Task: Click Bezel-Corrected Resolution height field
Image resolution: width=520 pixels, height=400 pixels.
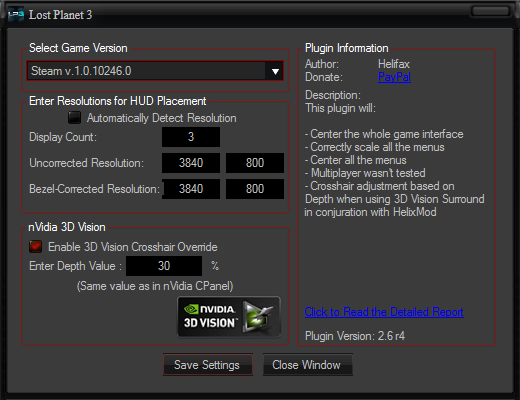Action: tap(255, 189)
